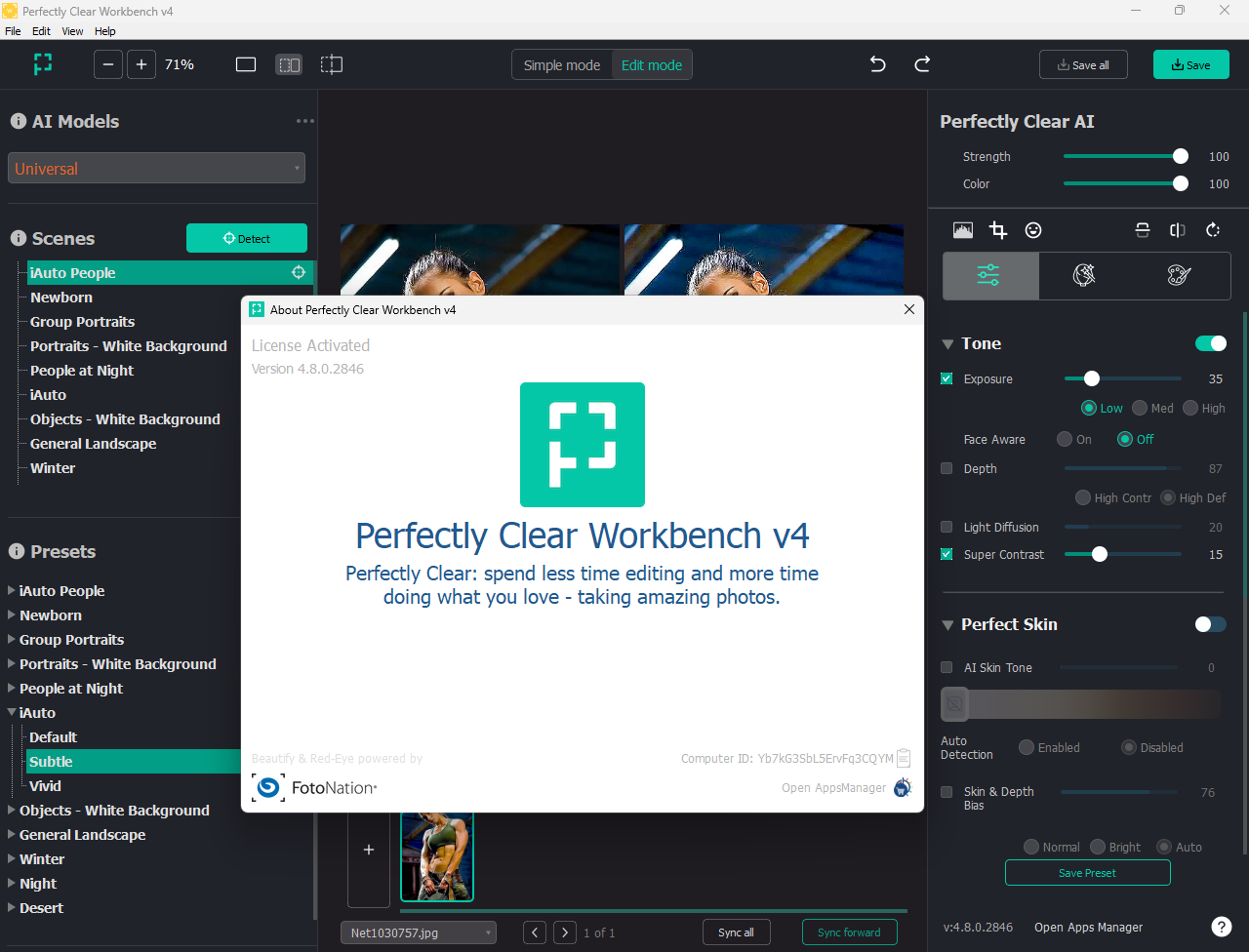1249x952 pixels.
Task: Click the info icon beside Presets
Action: point(17,551)
